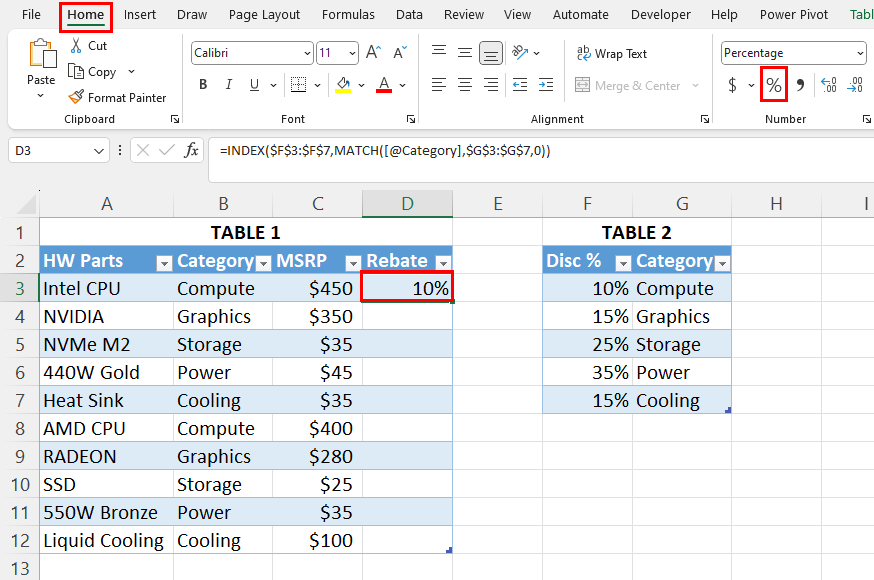Open the File tab

pos(31,14)
